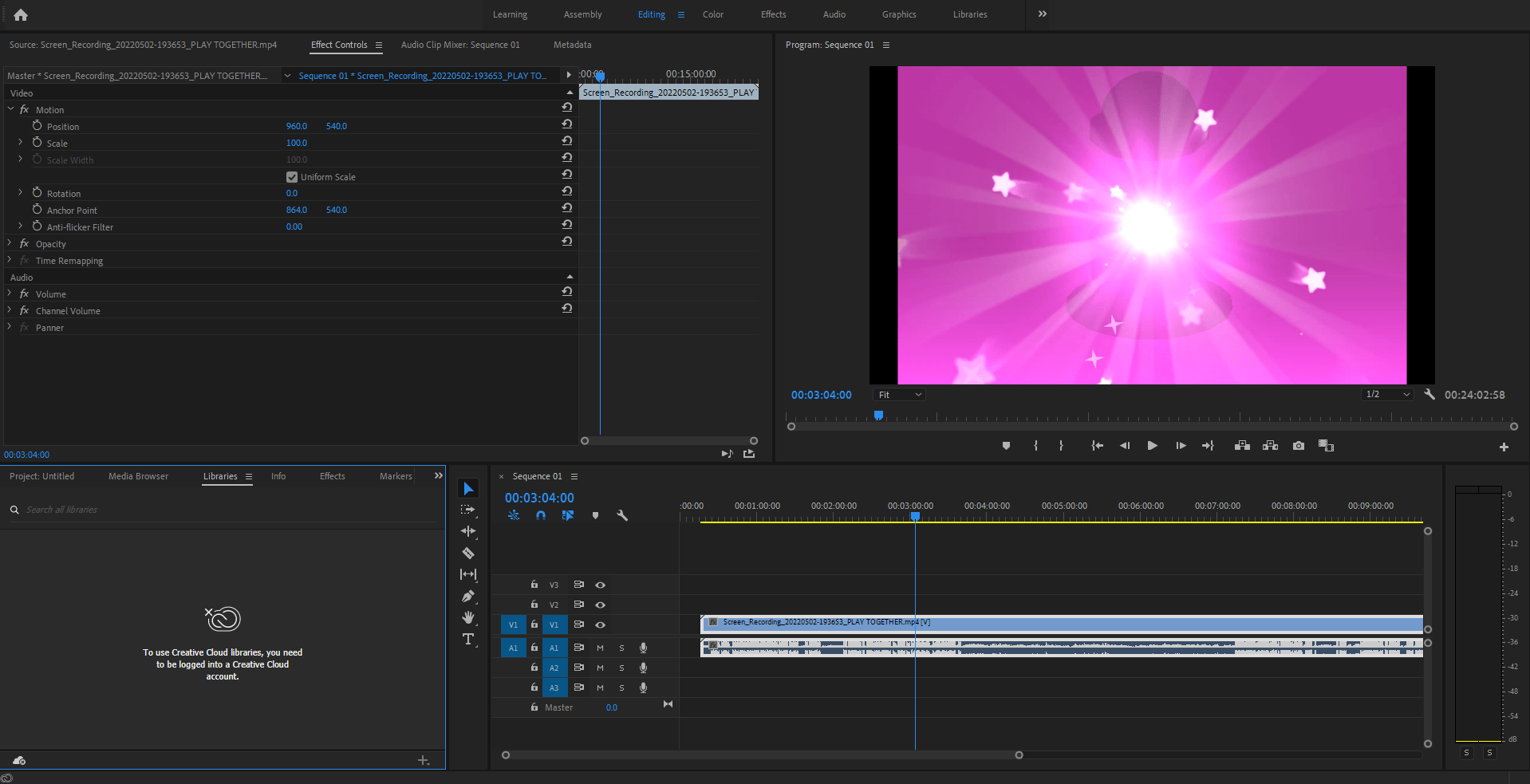Click the timeline timecode field 00:03:04:00
The height and width of the screenshot is (784, 1530).
coord(538,497)
